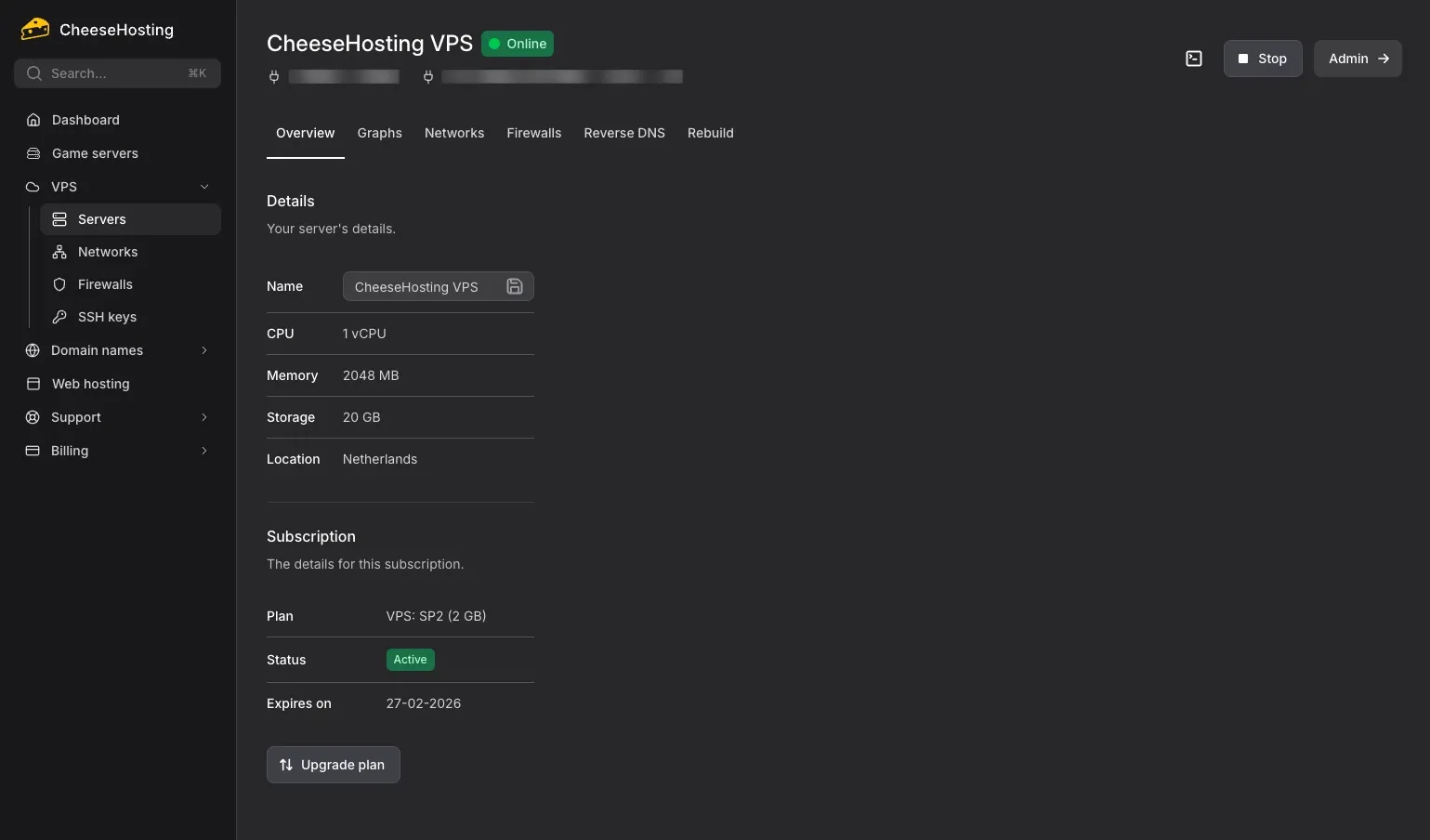This screenshot has height=840, width=1430.
Task: Stop the VPS server
Action: click(x=1262, y=58)
